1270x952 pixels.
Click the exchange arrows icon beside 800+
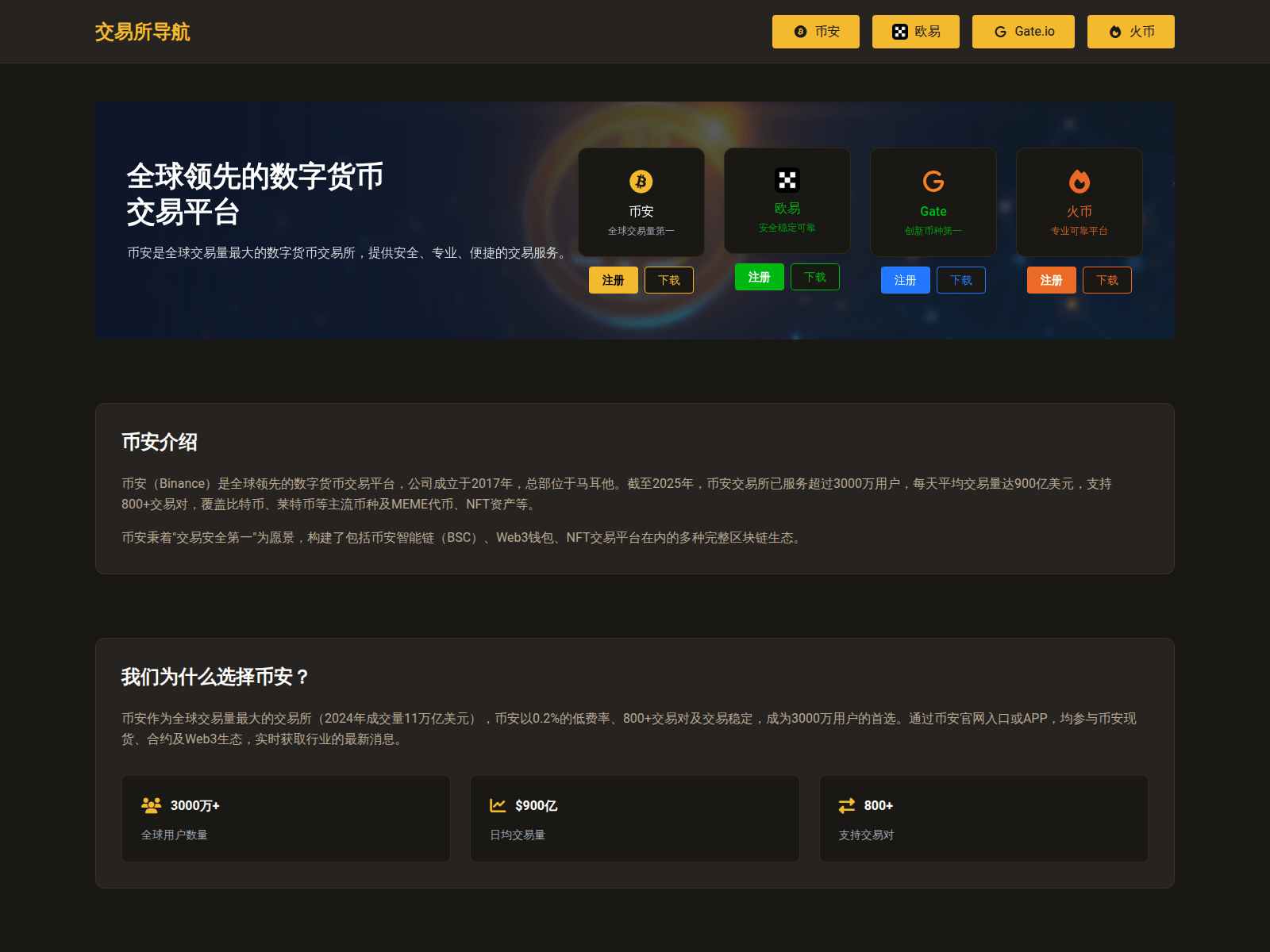[x=847, y=805]
